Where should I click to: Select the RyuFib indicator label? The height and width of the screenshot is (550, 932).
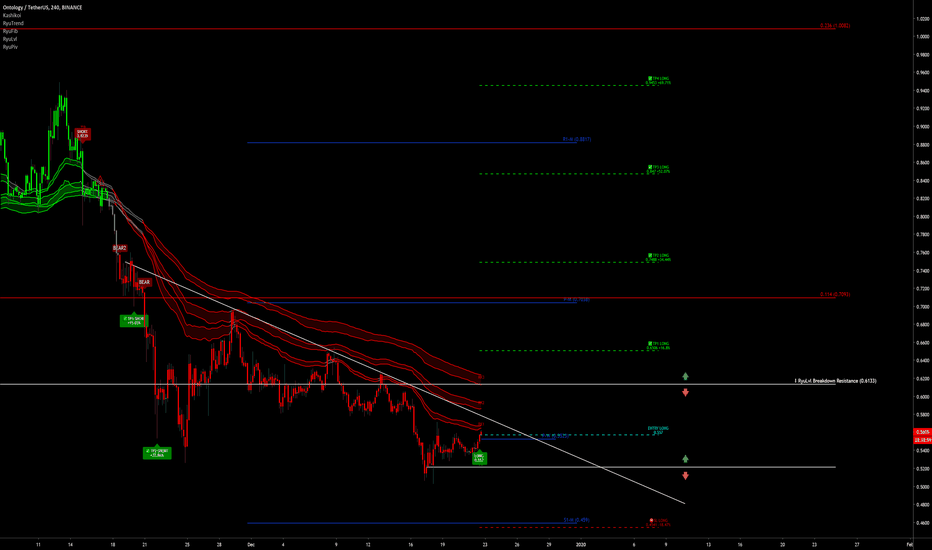[x=10, y=31]
